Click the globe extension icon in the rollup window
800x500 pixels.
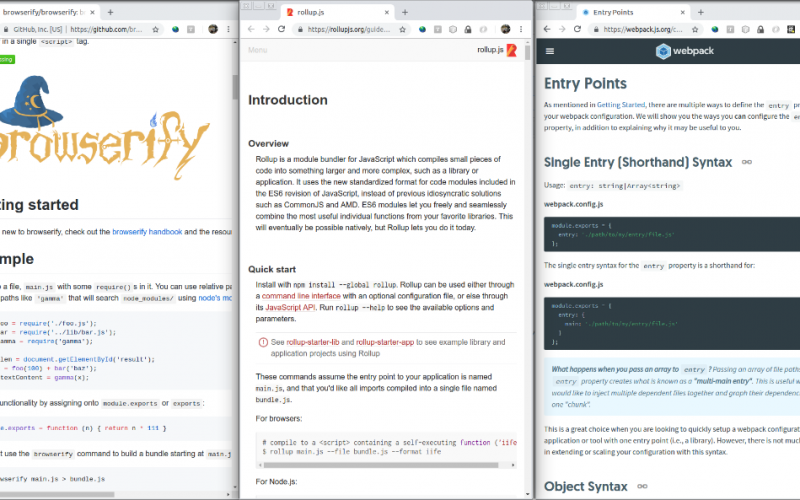pos(422,30)
